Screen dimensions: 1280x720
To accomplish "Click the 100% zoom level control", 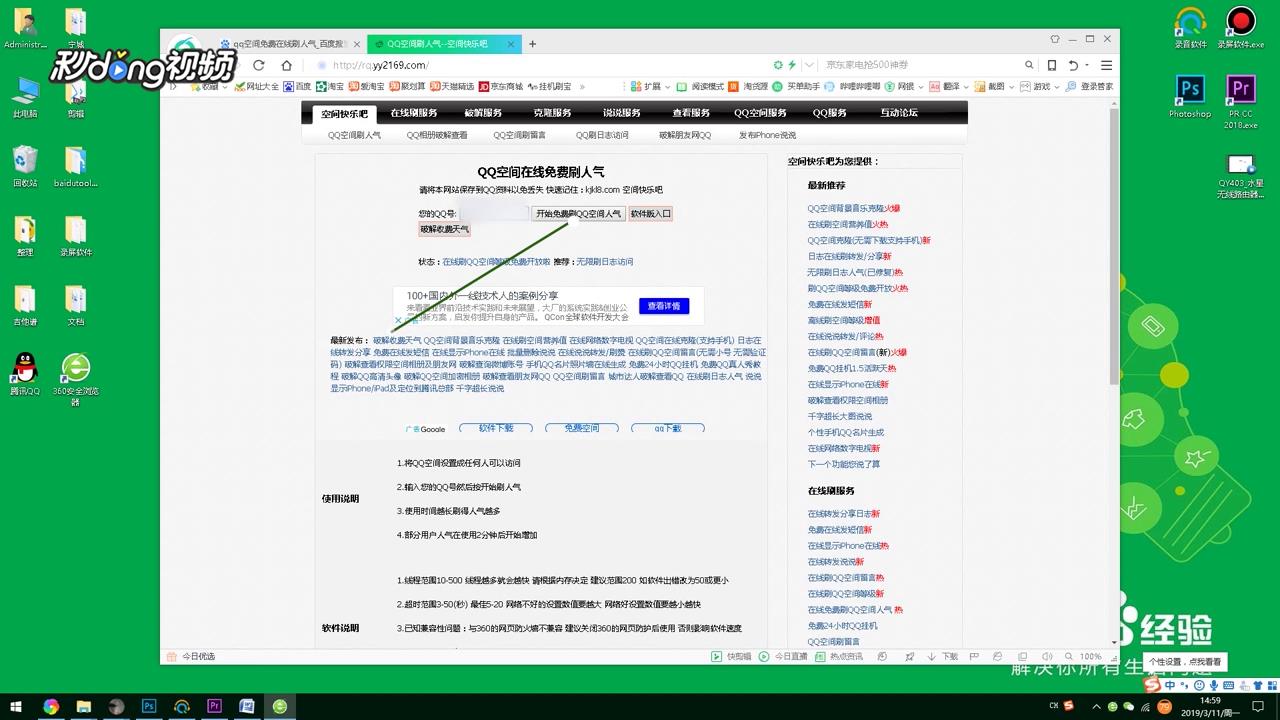I will [x=1090, y=656].
